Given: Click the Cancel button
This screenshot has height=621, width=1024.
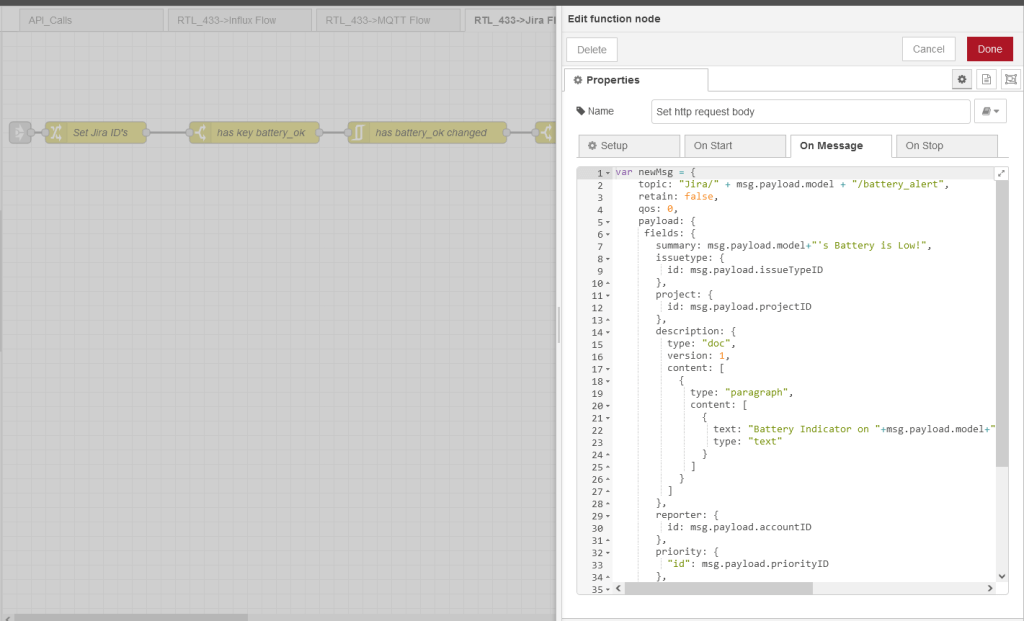Looking at the screenshot, I should (928, 49).
